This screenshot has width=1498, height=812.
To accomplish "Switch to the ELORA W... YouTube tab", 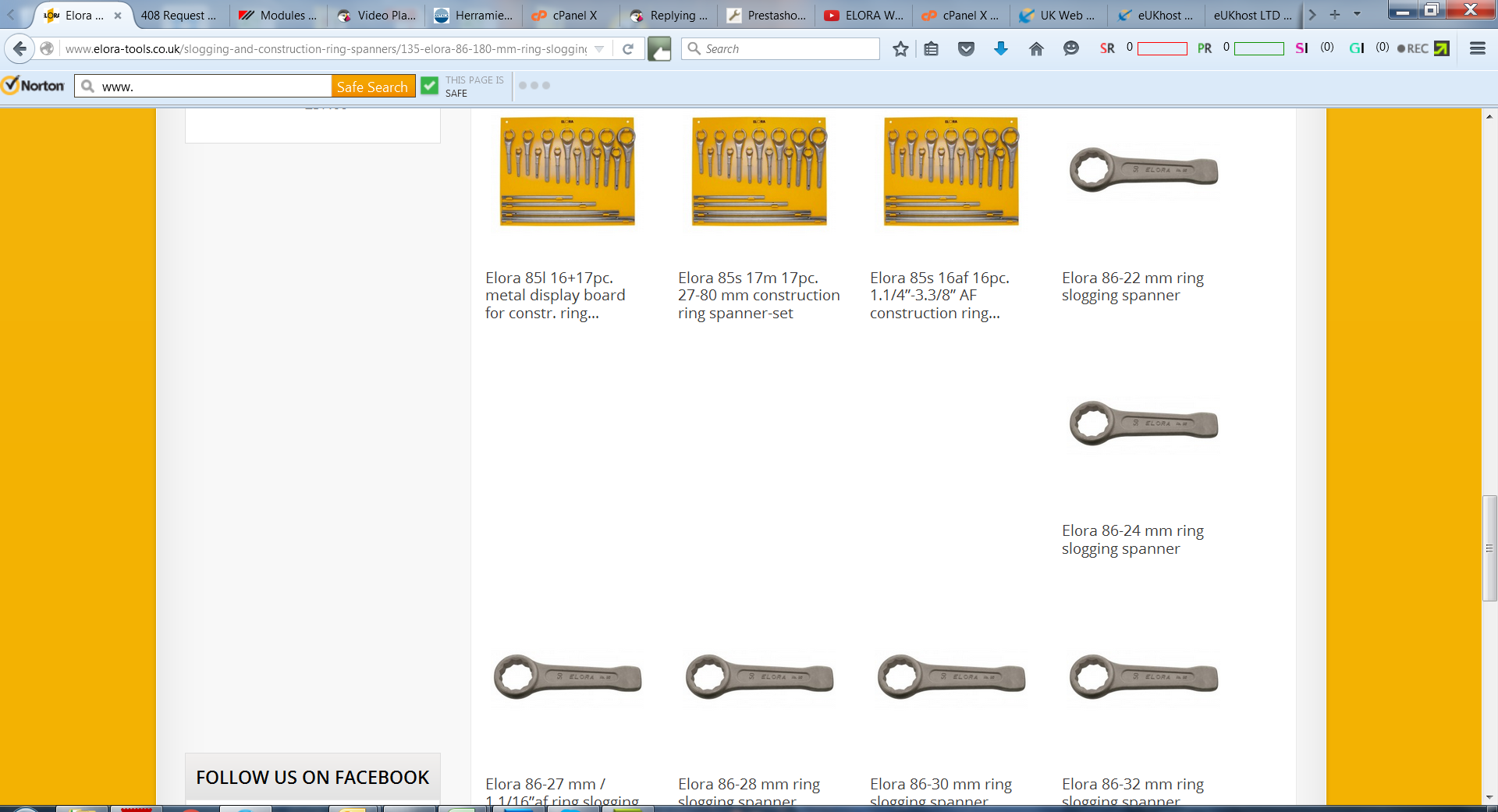I will click(864, 15).
